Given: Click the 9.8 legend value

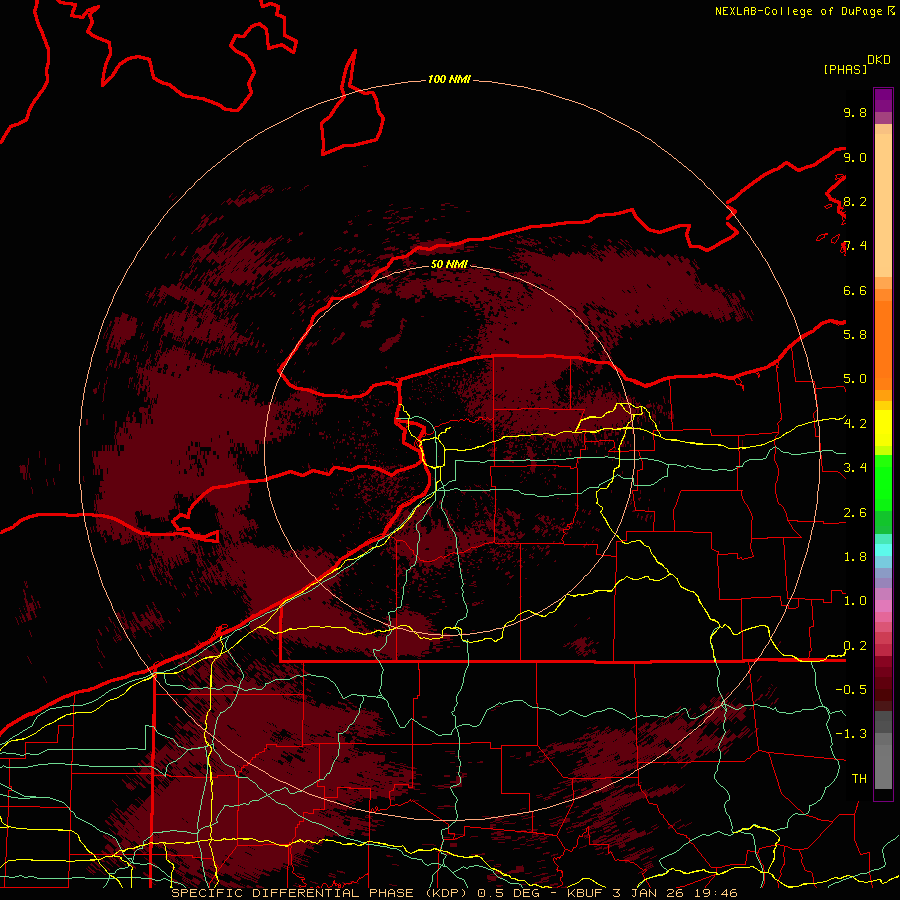Looking at the screenshot, I should (855, 112).
